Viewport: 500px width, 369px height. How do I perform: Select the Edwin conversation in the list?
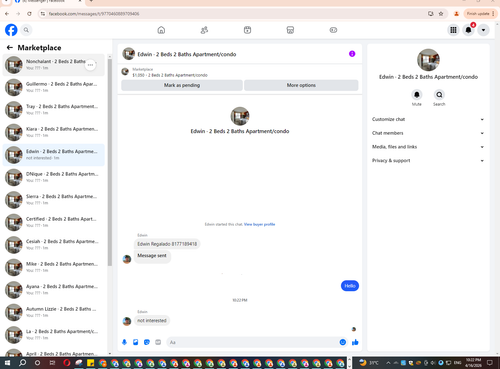(54, 155)
